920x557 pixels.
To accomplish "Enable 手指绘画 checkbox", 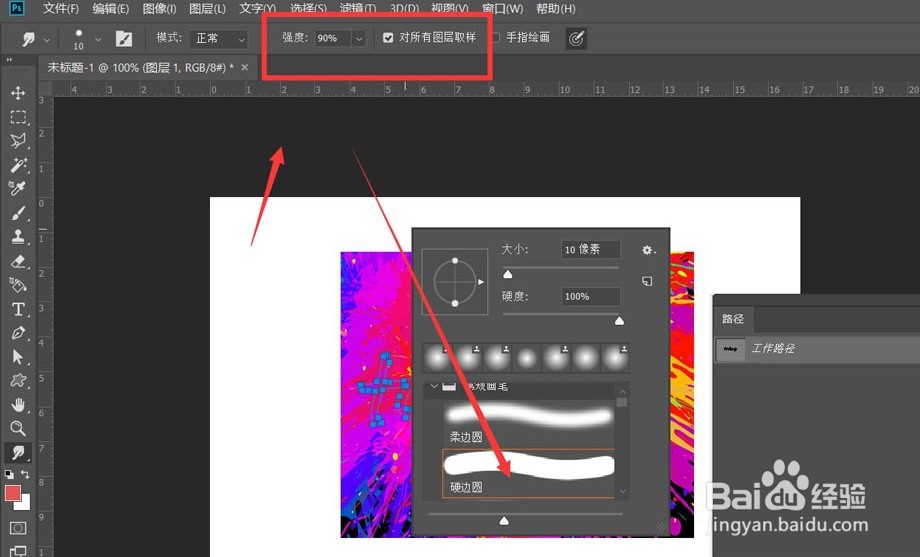I will [496, 38].
